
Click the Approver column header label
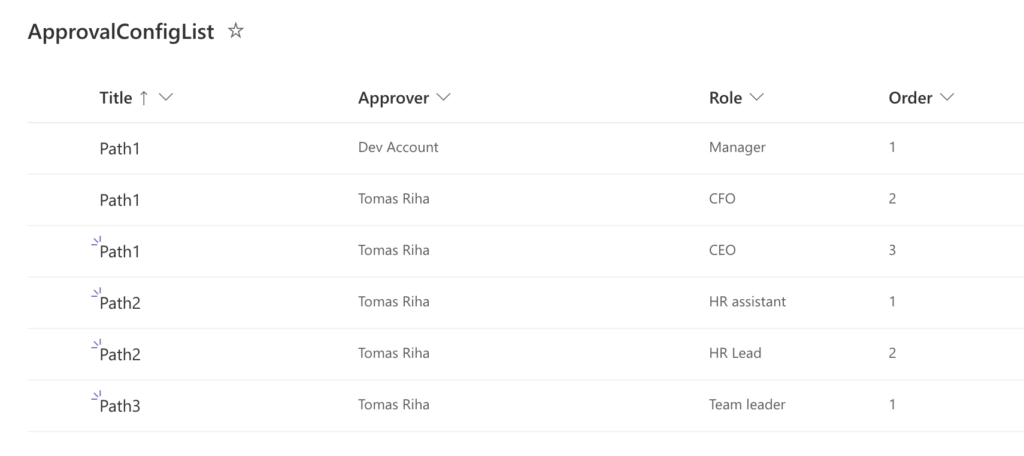point(393,98)
